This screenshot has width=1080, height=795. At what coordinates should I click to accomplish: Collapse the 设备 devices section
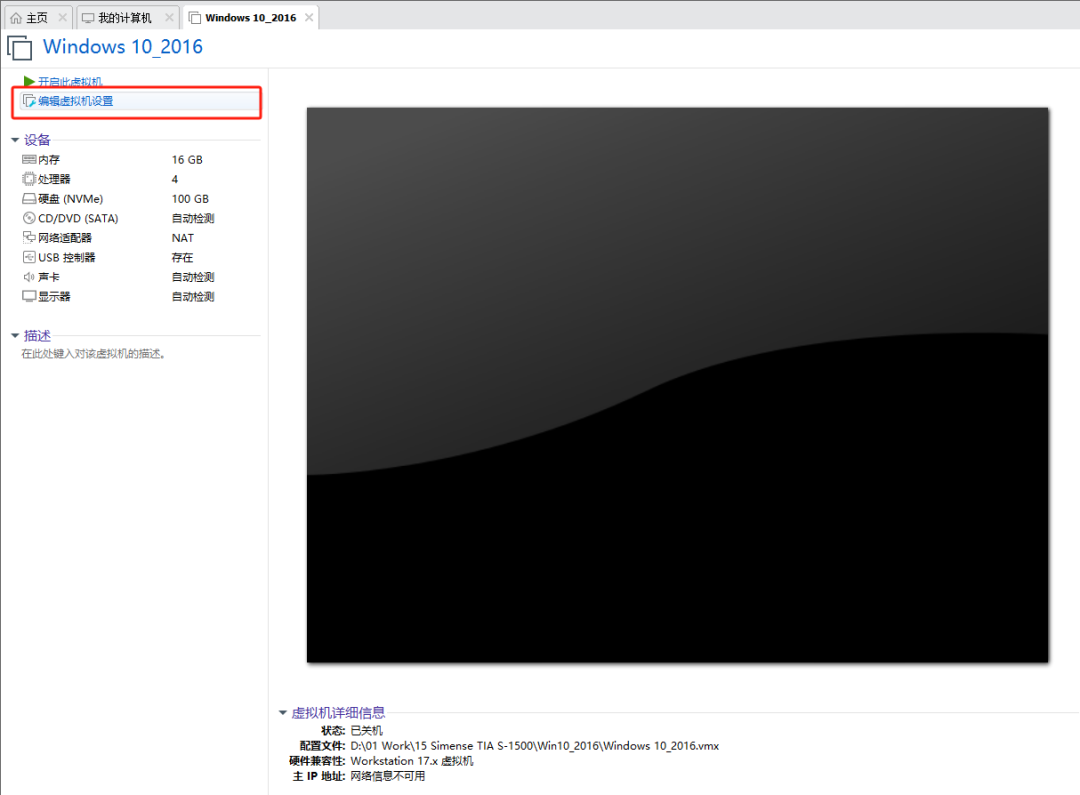pyautogui.click(x=14, y=140)
